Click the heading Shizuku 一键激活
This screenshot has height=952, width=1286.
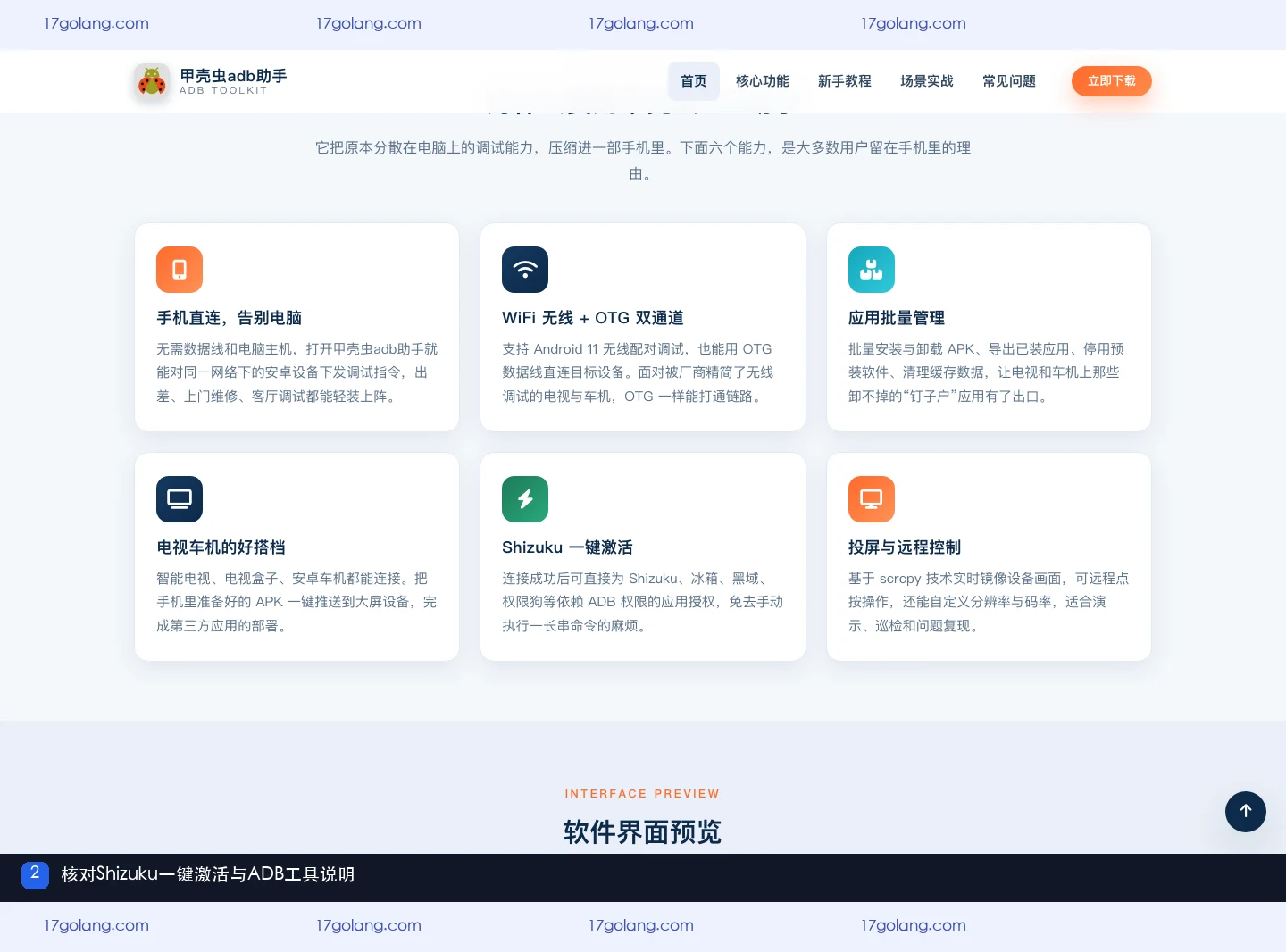(x=568, y=547)
